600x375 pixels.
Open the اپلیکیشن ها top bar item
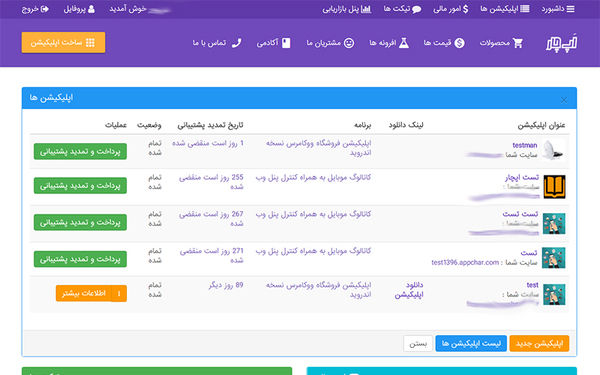(505, 9)
